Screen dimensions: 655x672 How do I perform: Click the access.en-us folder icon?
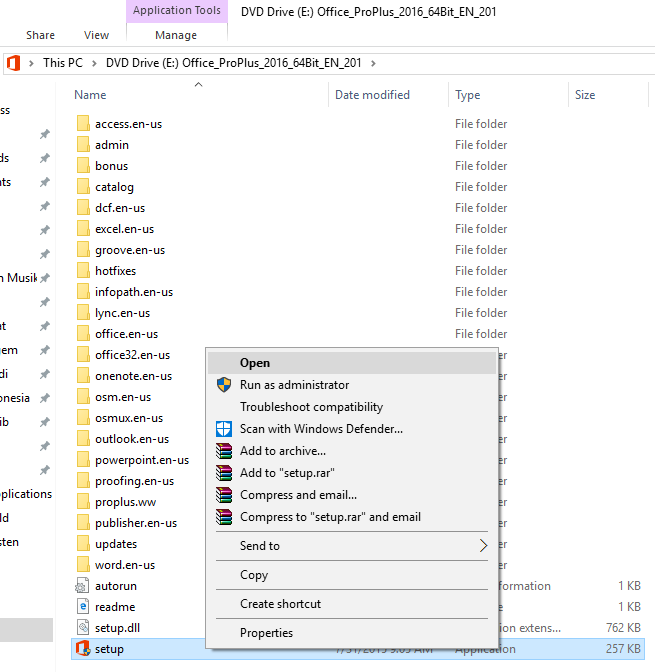click(83, 123)
